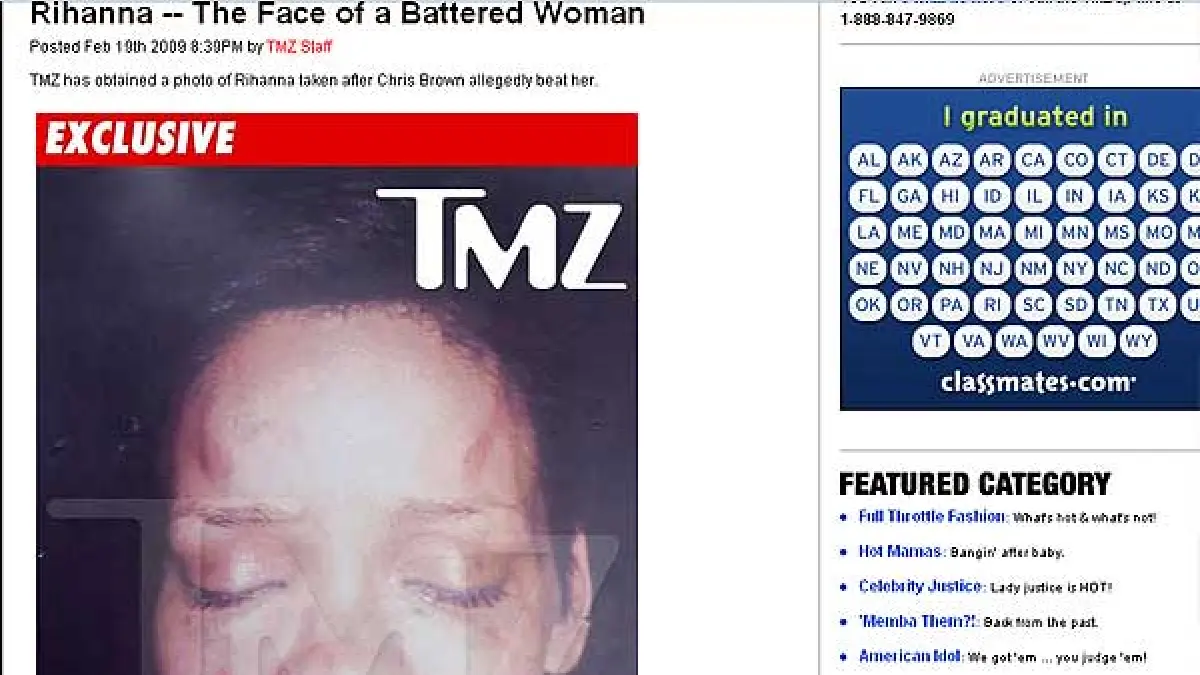This screenshot has width=1200, height=675.
Task: Choose the AL state bubble
Action: [868, 160]
